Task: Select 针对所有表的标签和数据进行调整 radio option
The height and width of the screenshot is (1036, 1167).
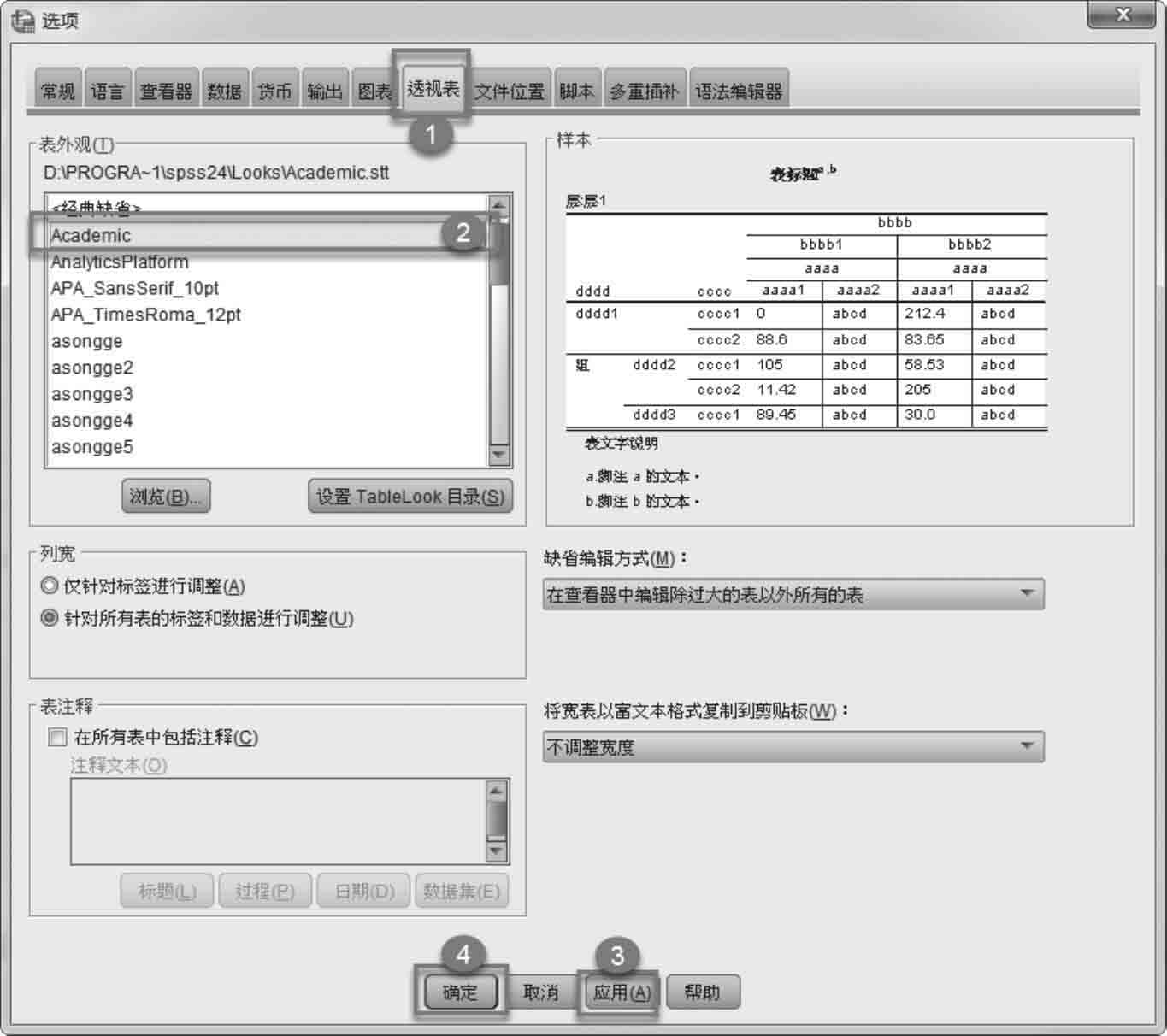Action: (50, 618)
